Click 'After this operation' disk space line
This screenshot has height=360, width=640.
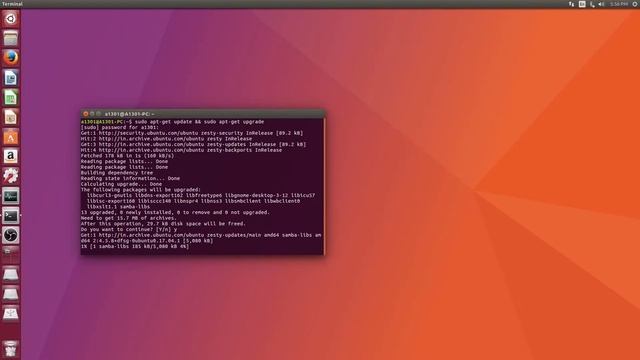coord(163,224)
